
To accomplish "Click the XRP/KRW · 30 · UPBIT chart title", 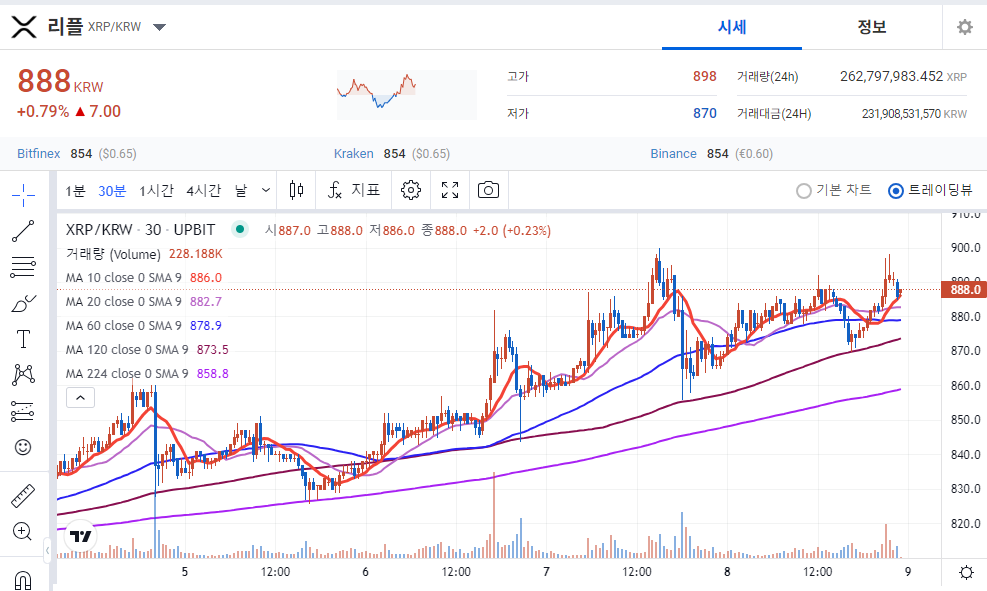I will [140, 230].
